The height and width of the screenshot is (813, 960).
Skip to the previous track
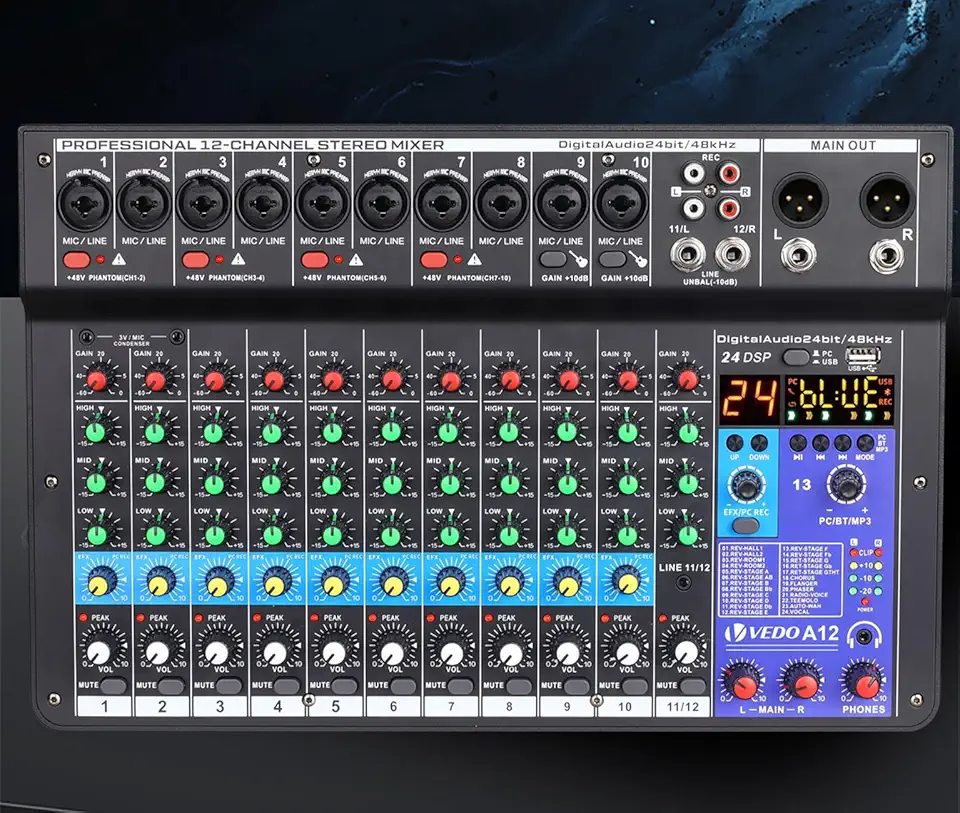point(819,441)
